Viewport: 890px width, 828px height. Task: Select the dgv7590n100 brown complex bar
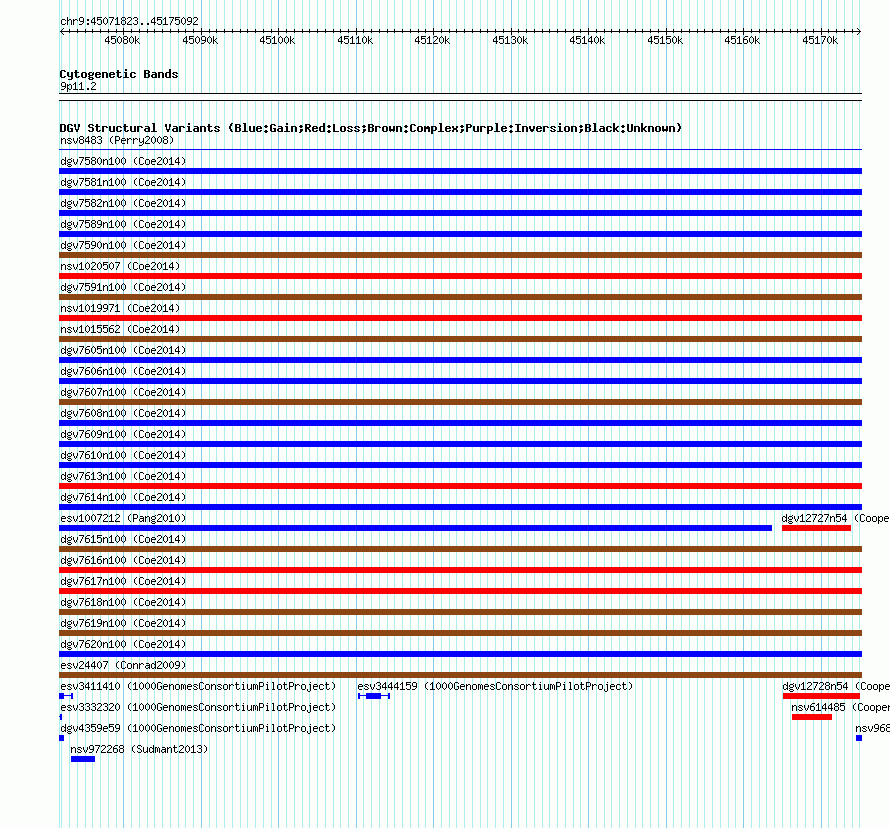pos(460,255)
